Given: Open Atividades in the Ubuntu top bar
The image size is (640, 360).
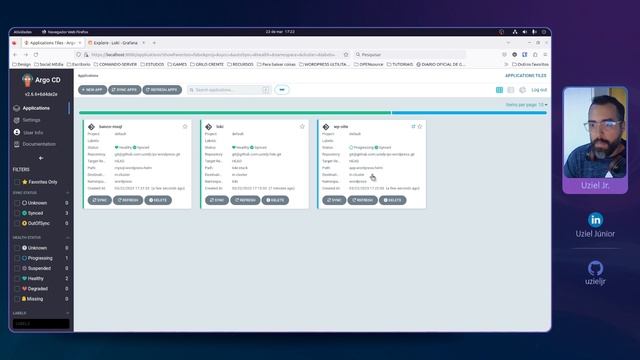Looking at the screenshot, I should [22, 32].
